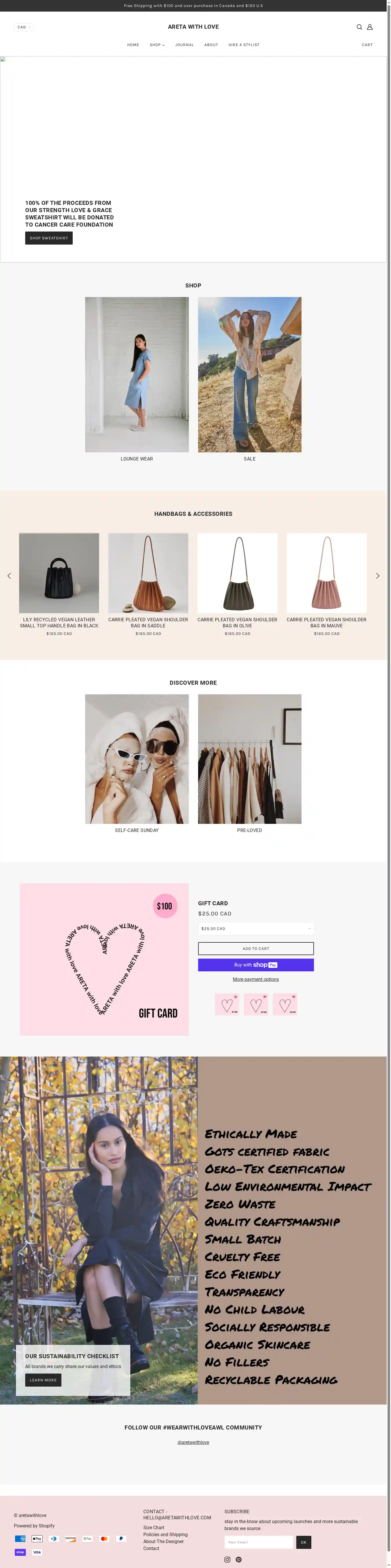Expand the Shop menu dropdown
Viewport: 391px width, 1568px height.
point(157,44)
